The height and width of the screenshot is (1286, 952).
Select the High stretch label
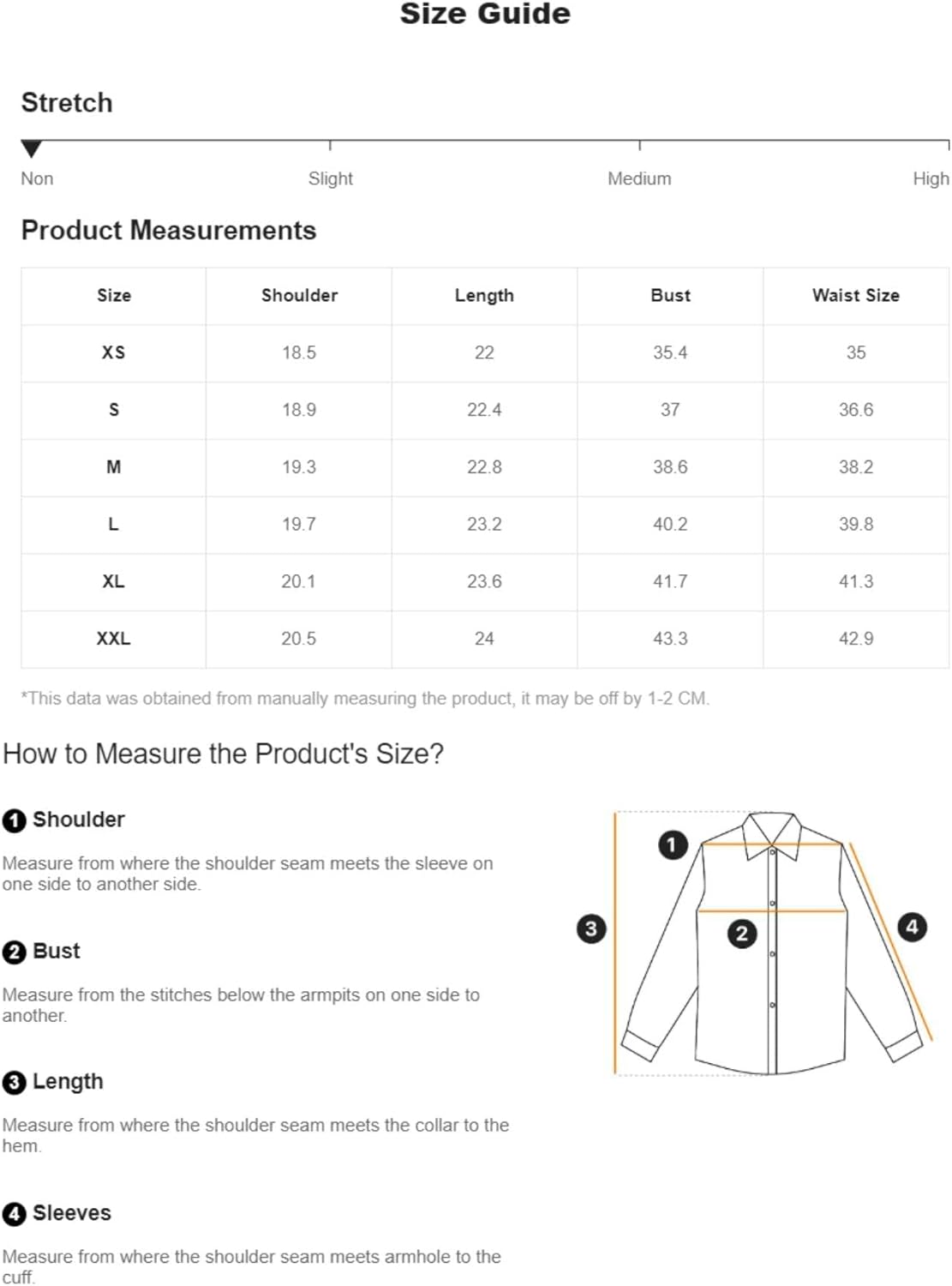point(931,178)
